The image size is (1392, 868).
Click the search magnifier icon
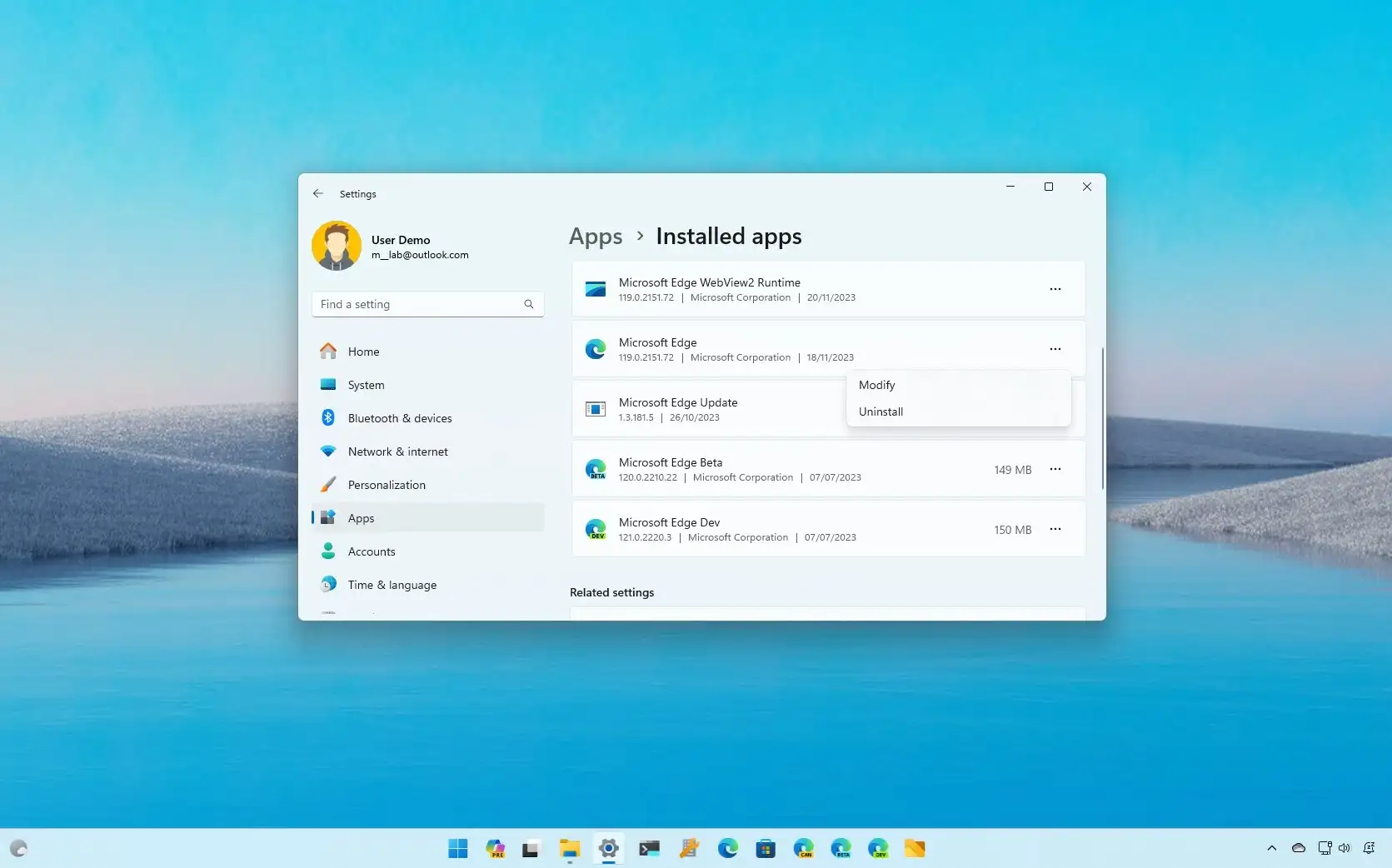pos(529,304)
